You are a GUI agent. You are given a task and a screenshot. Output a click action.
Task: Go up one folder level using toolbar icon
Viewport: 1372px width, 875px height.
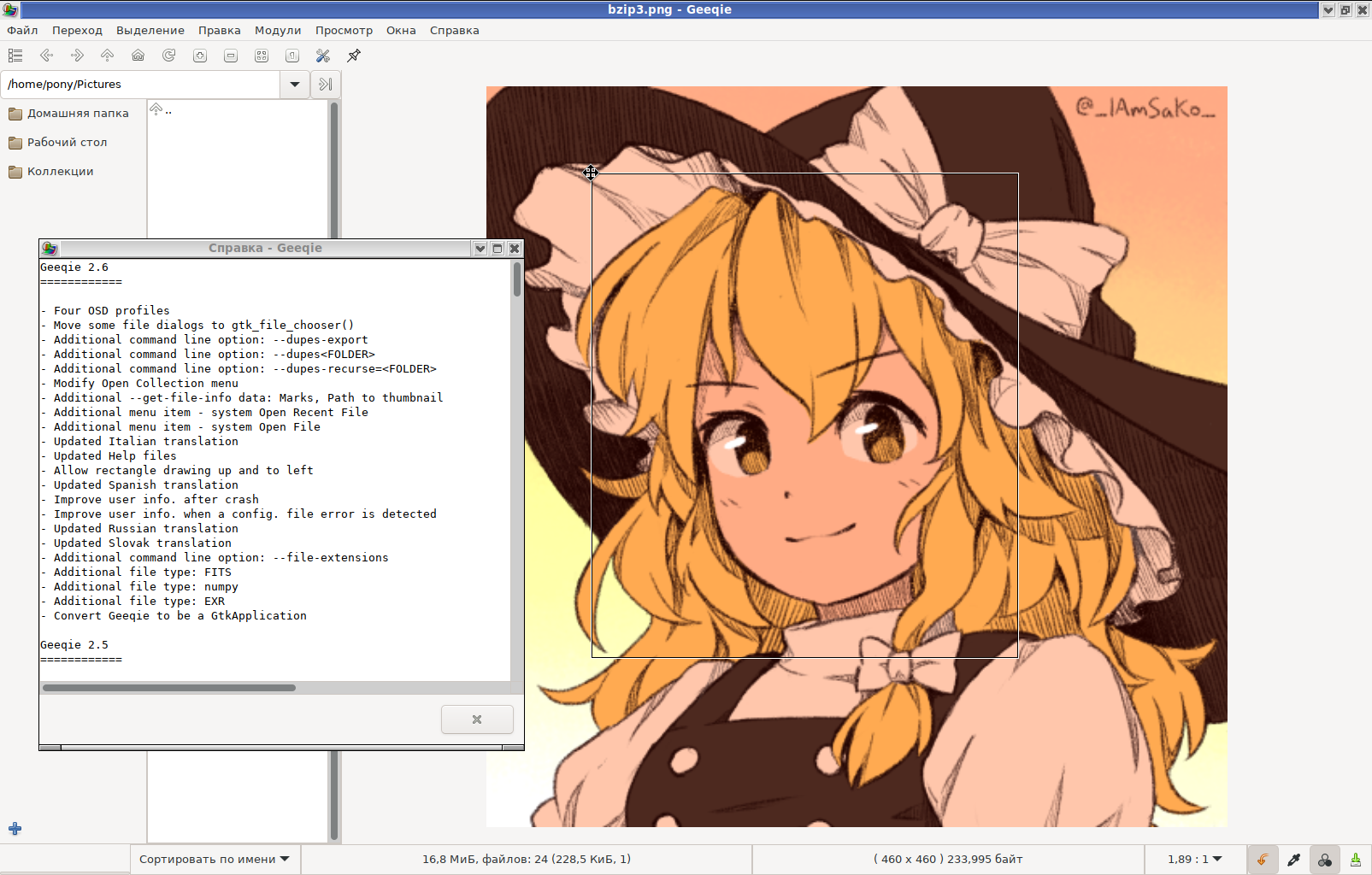[x=108, y=56]
